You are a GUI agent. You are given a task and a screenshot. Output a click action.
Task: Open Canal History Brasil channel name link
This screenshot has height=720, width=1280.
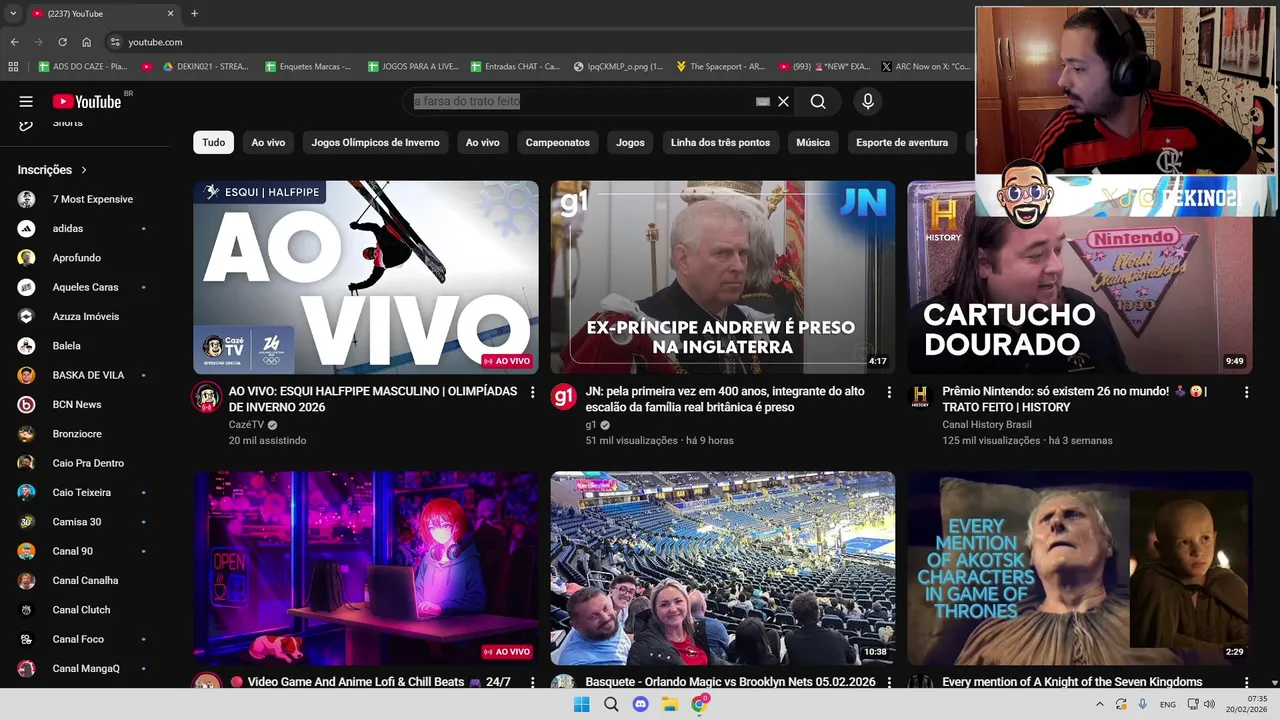987,425
